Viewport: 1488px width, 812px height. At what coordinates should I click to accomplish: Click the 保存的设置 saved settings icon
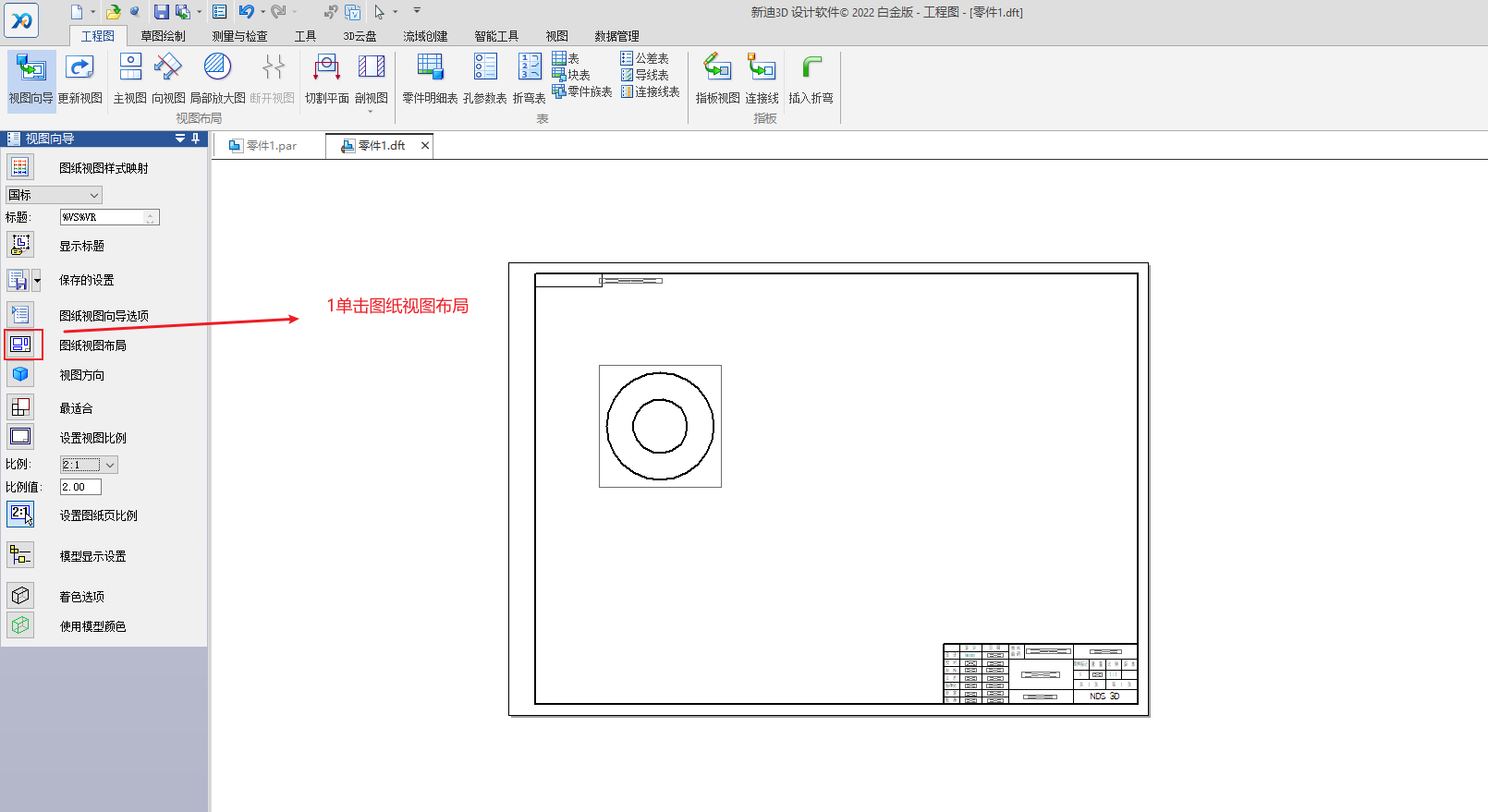(18, 280)
